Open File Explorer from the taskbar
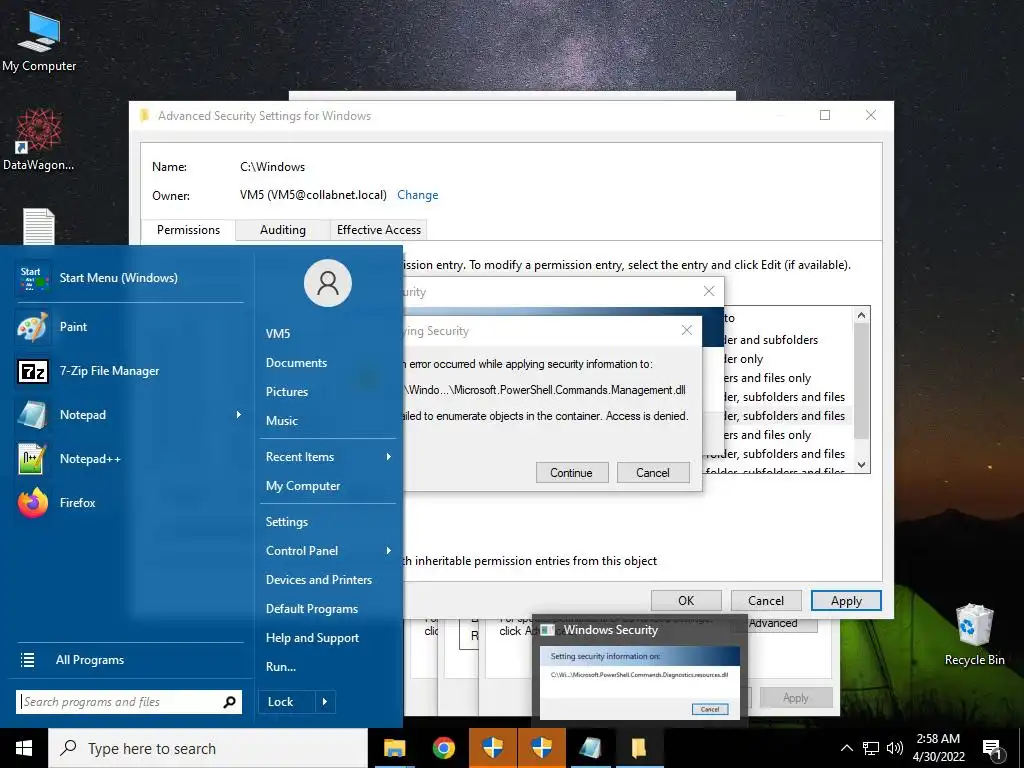1024x768 pixels. tap(394, 748)
